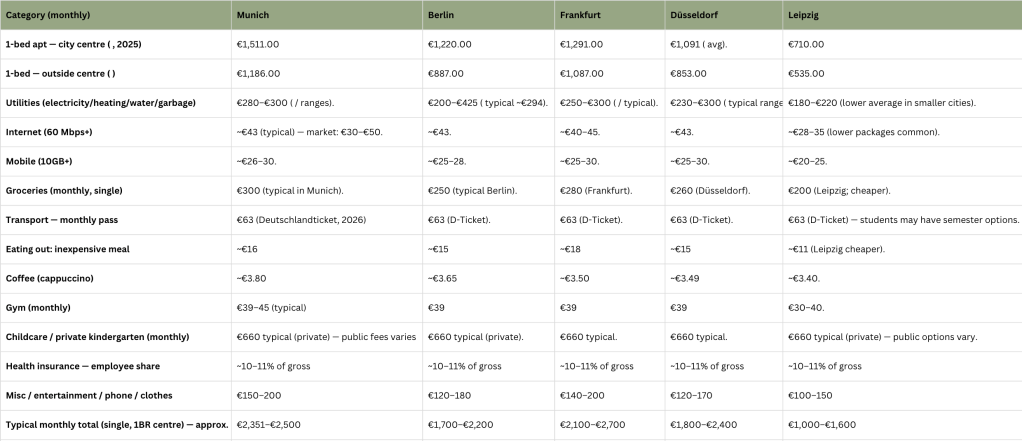Select the Category (monthly) header cell
Screen dimensions: 1022x441
pyautogui.click(x=50, y=16)
